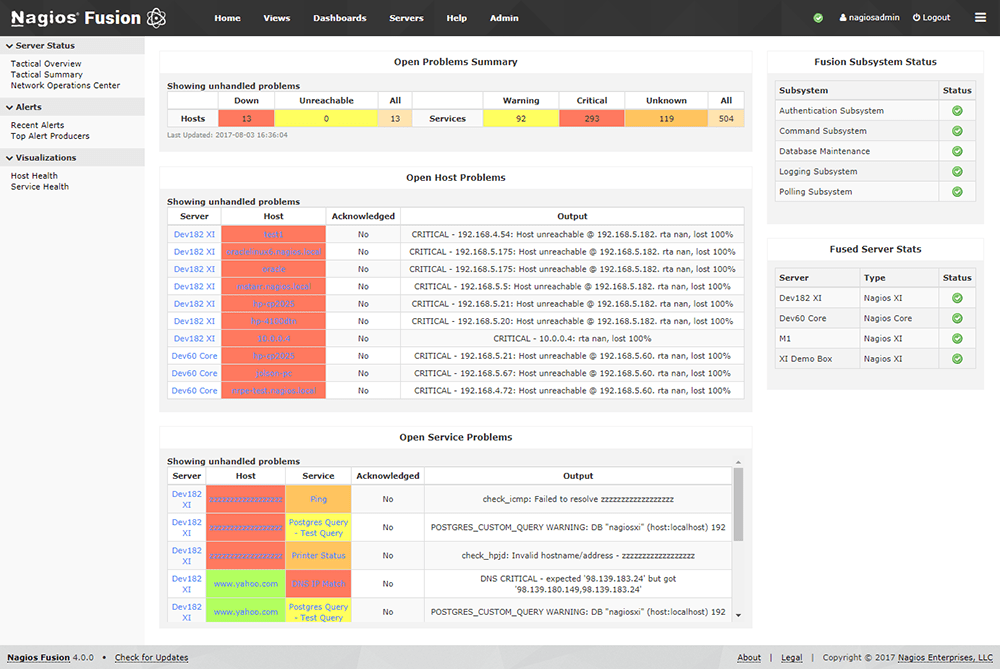Click the yellow Warning services count 92

[521, 119]
